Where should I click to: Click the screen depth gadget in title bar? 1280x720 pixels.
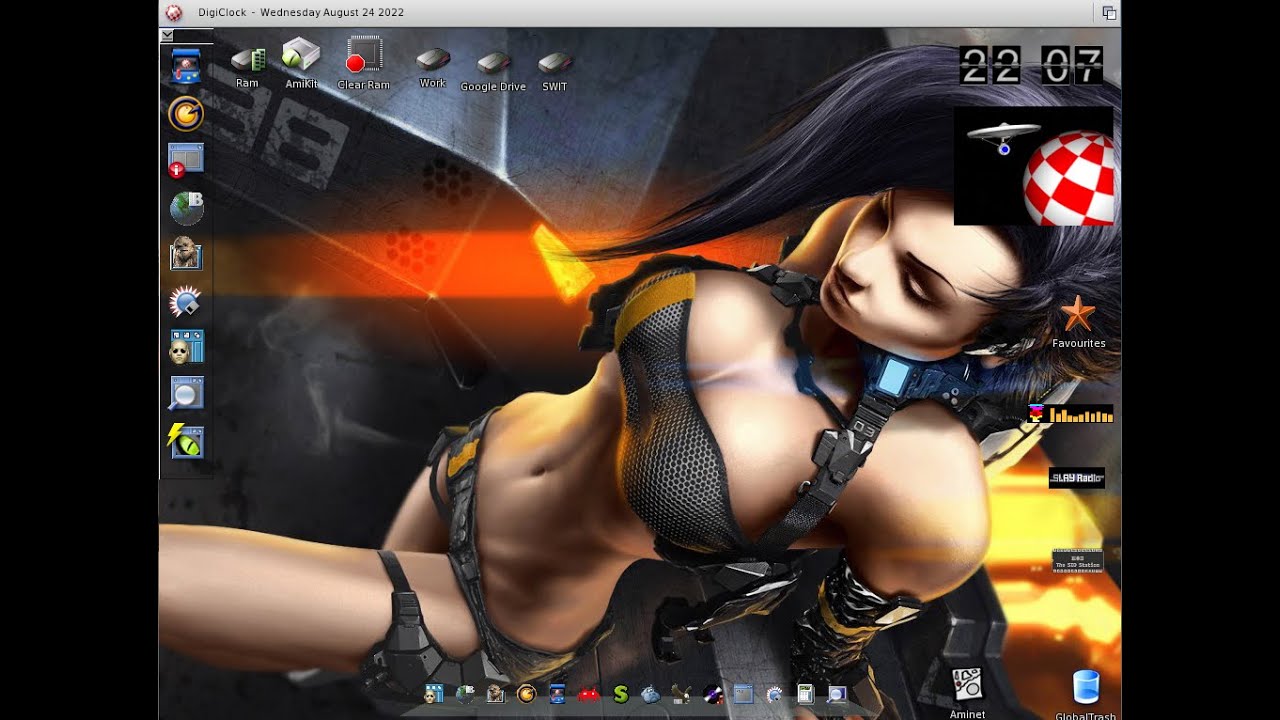click(x=1109, y=13)
